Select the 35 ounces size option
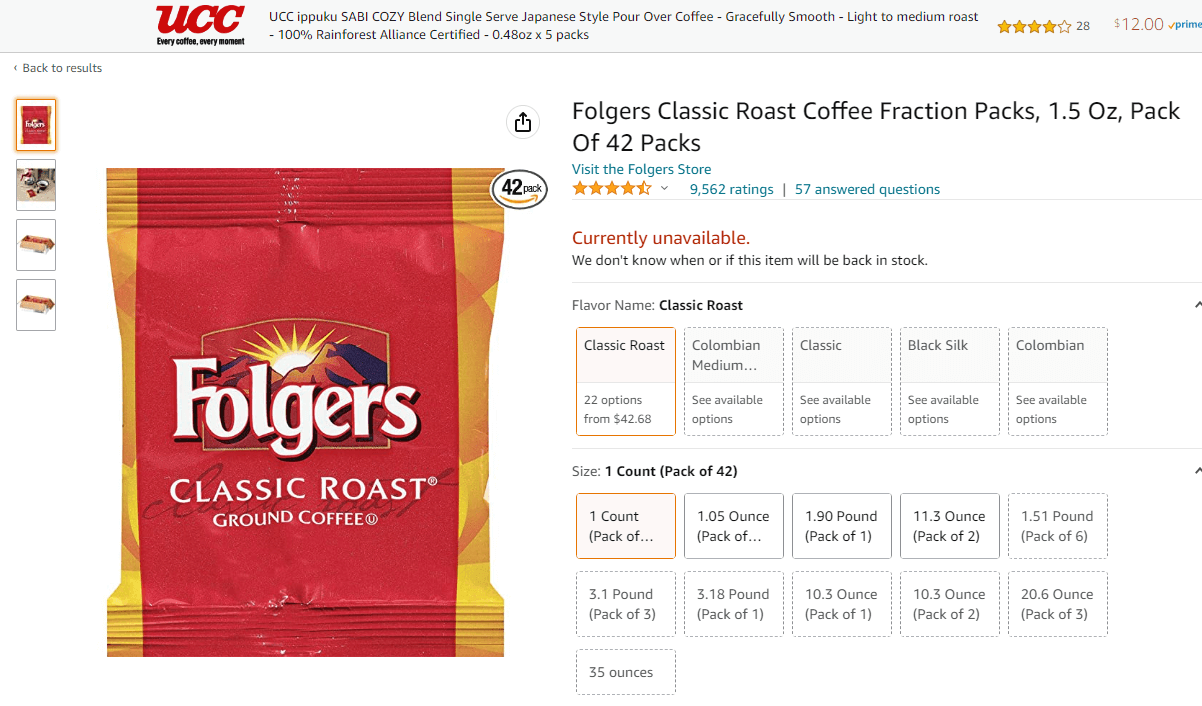Screen dimensions: 1202x706 click(626, 672)
